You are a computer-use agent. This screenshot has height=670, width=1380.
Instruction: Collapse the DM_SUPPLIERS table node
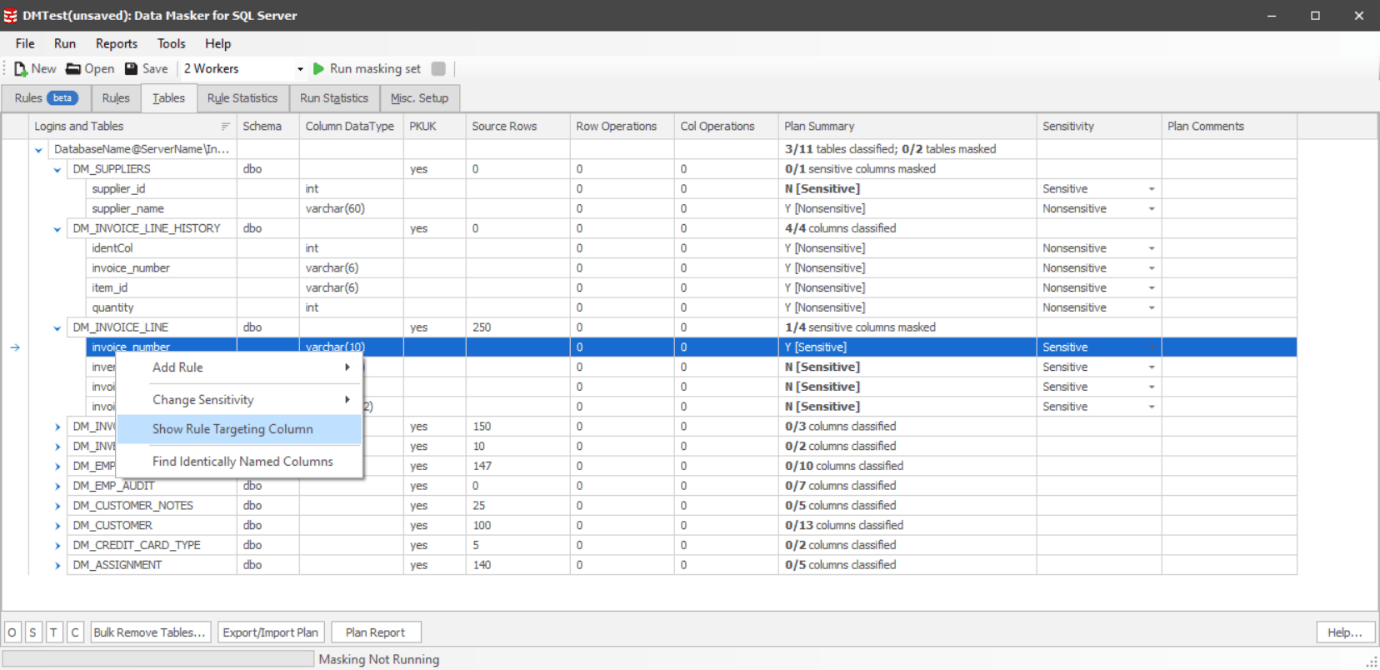[x=58, y=169]
